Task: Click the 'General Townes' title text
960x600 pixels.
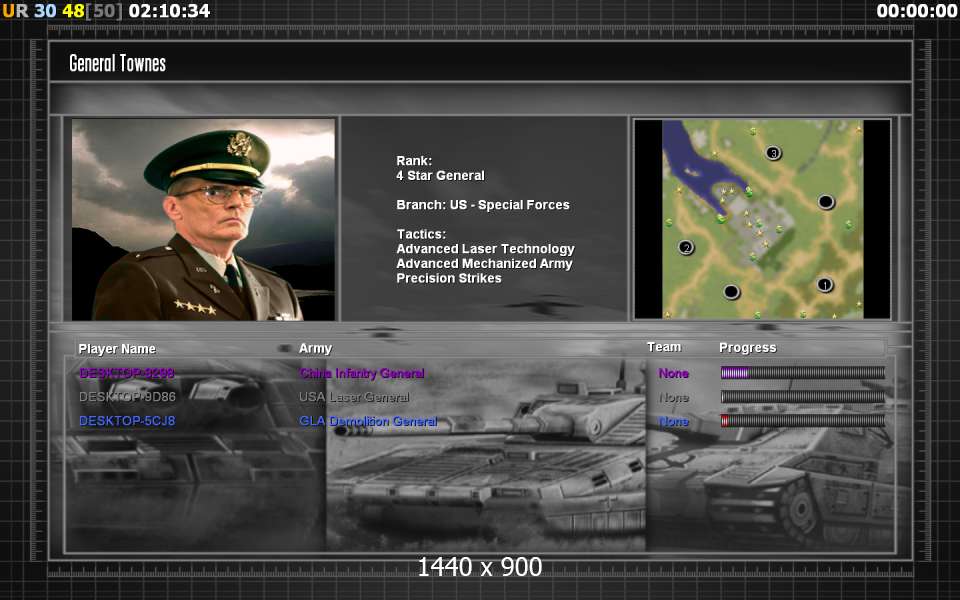Action: [x=118, y=63]
